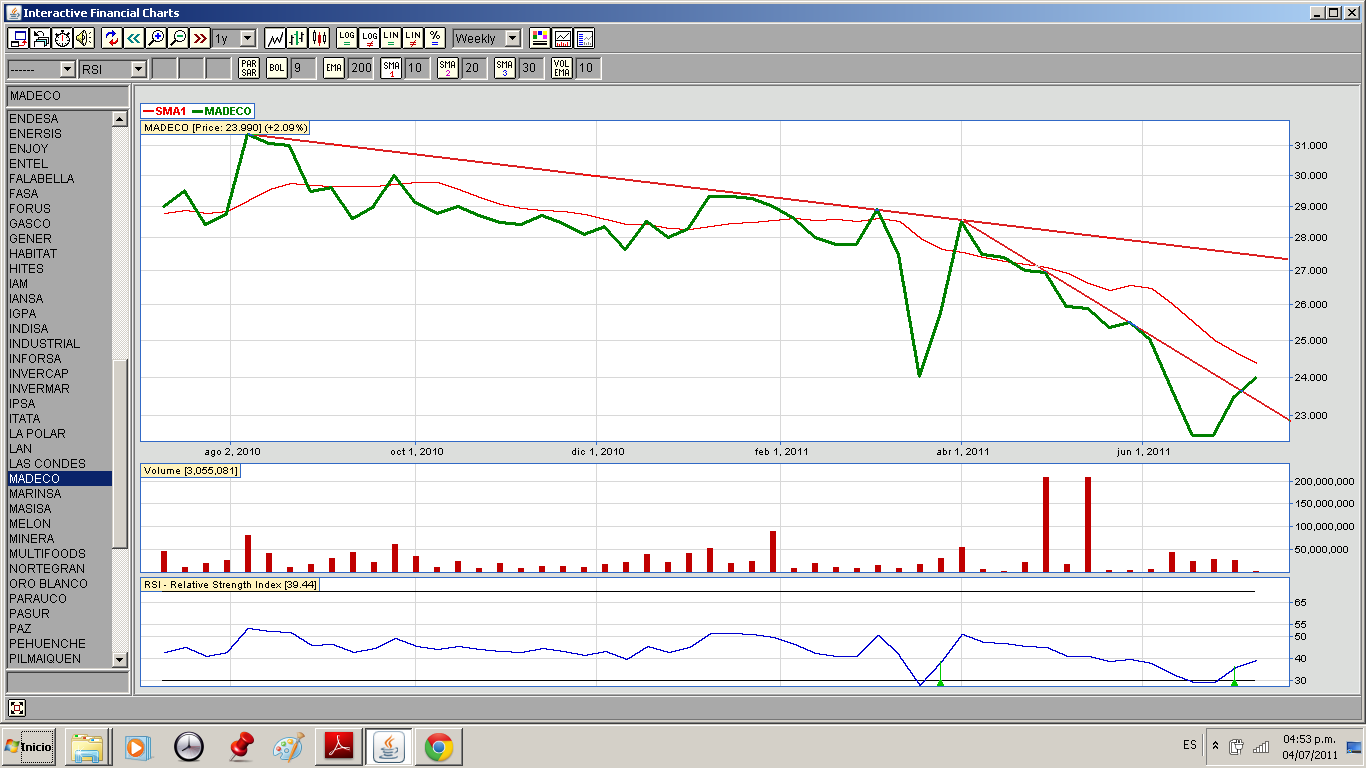Select ENTEL in the symbol list
1366x768 pixels.
(60, 164)
